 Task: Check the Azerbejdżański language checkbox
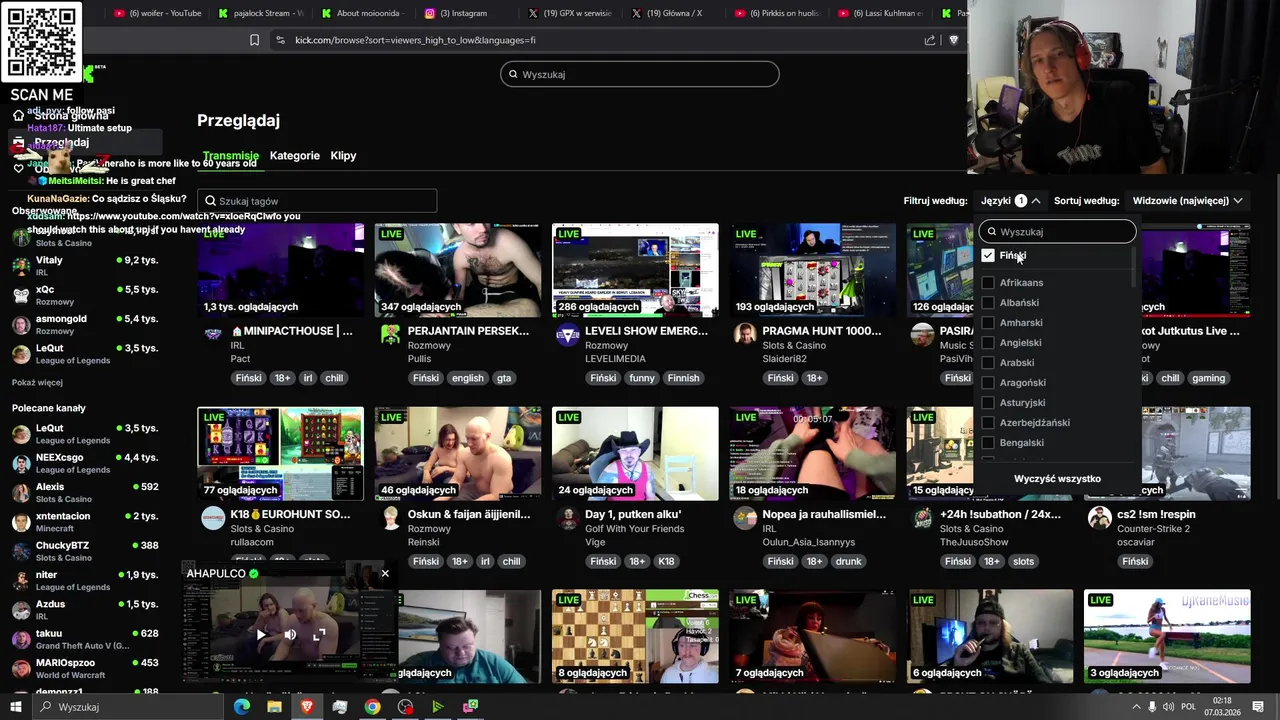pyautogui.click(x=988, y=423)
